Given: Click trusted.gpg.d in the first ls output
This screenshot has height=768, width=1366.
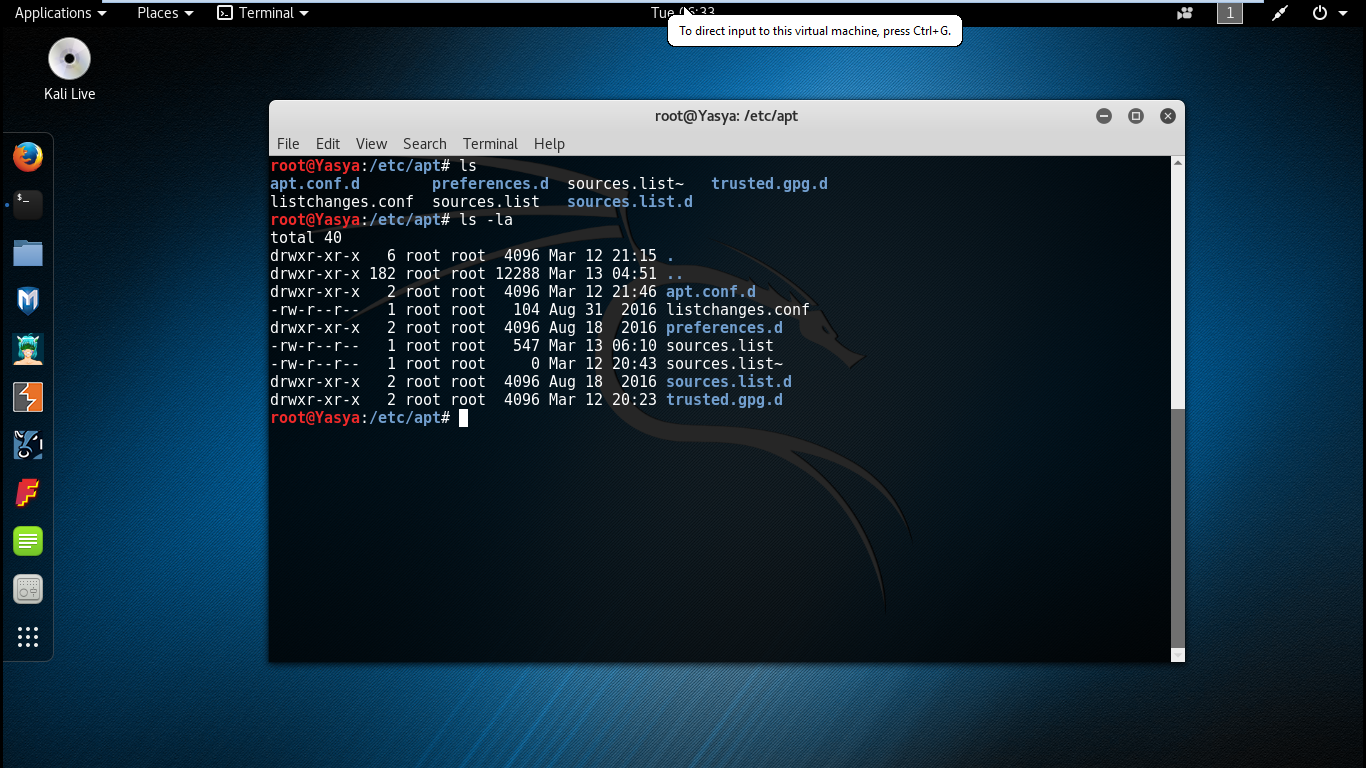Looking at the screenshot, I should tap(769, 184).
